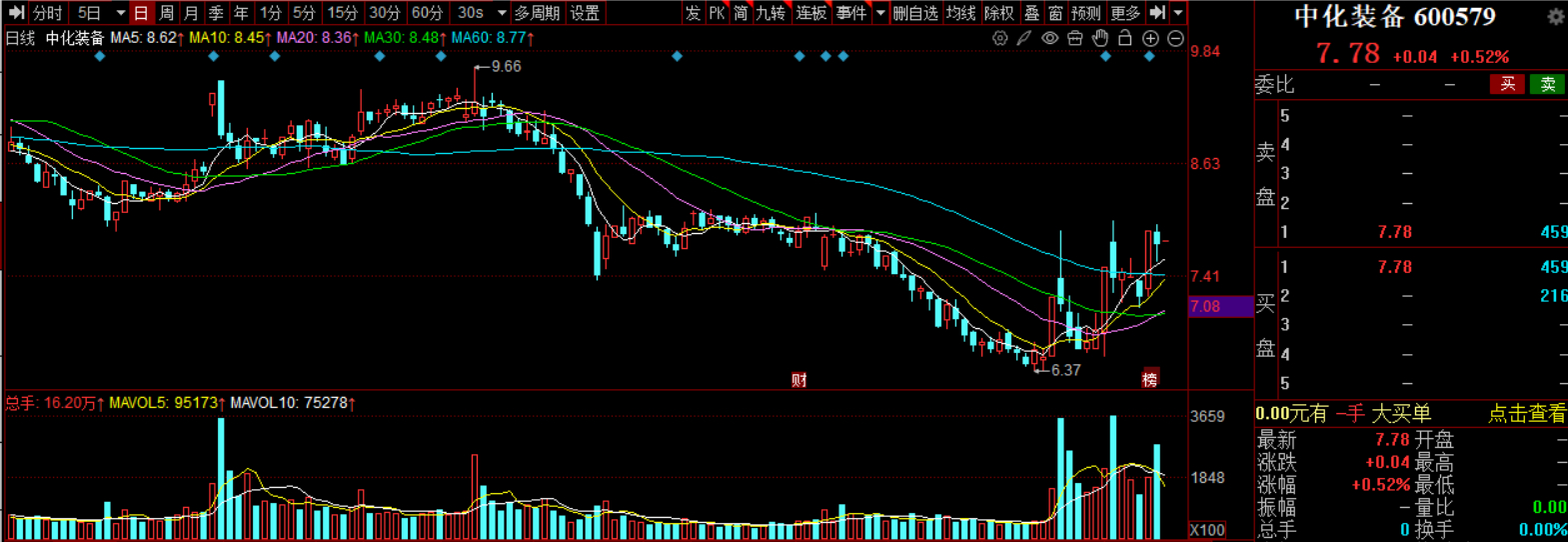Image resolution: width=1568 pixels, height=542 pixels.
Task: Select the 5日 period tab
Action: click(90, 13)
